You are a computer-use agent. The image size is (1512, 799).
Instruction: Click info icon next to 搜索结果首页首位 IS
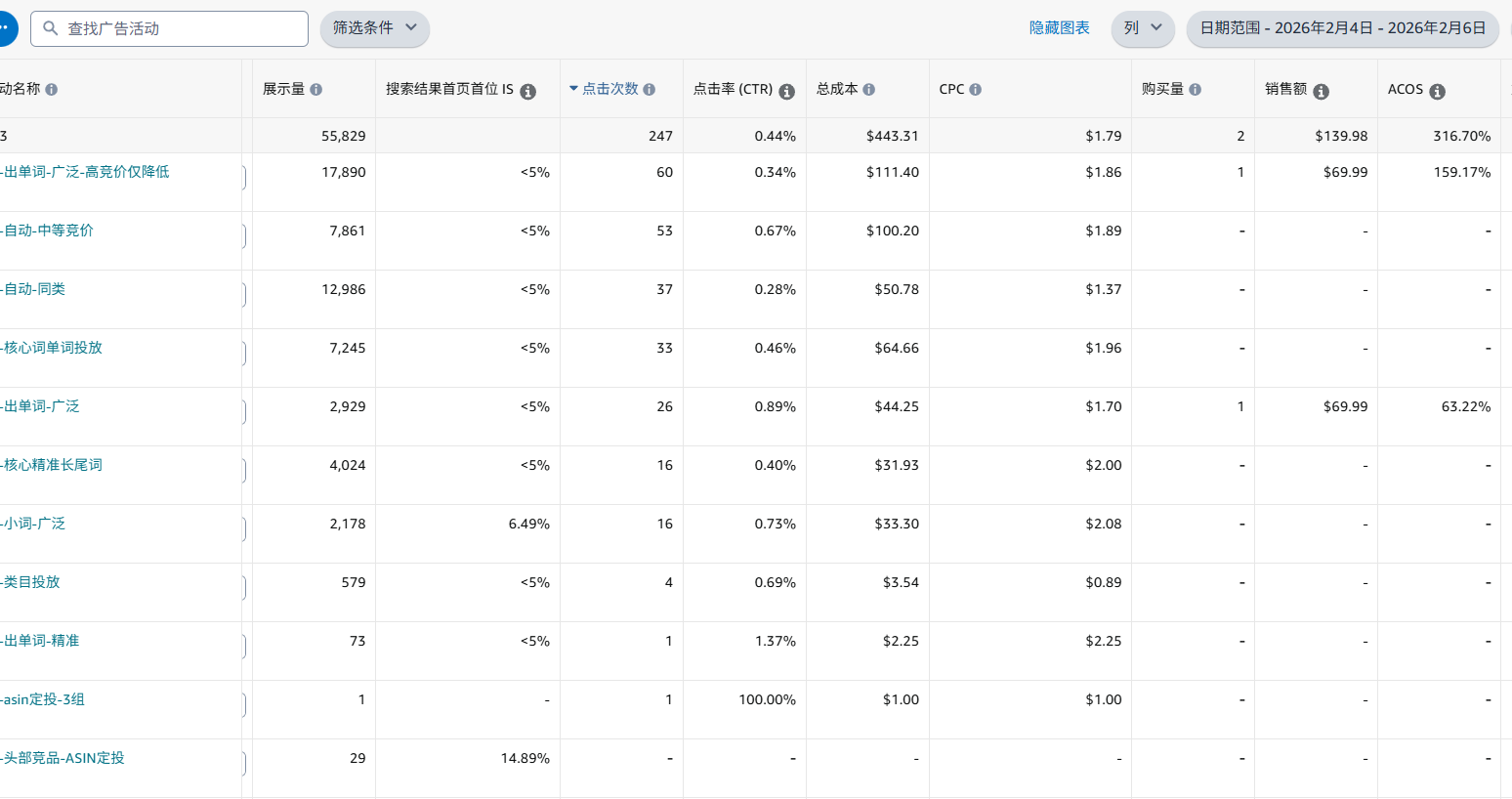click(x=527, y=92)
